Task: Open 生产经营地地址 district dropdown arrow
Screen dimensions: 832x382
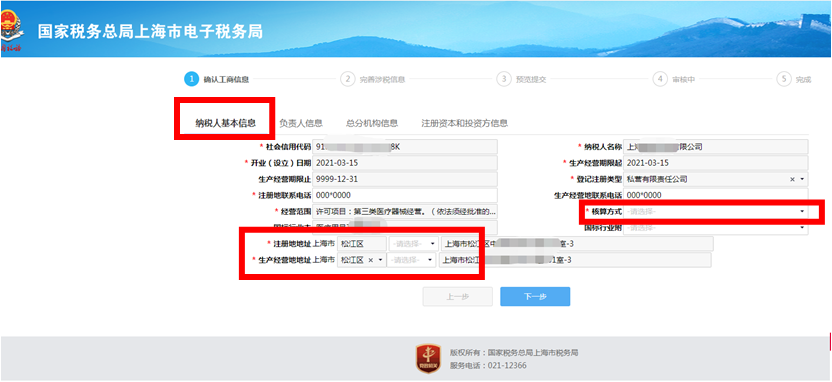Action: click(x=380, y=260)
